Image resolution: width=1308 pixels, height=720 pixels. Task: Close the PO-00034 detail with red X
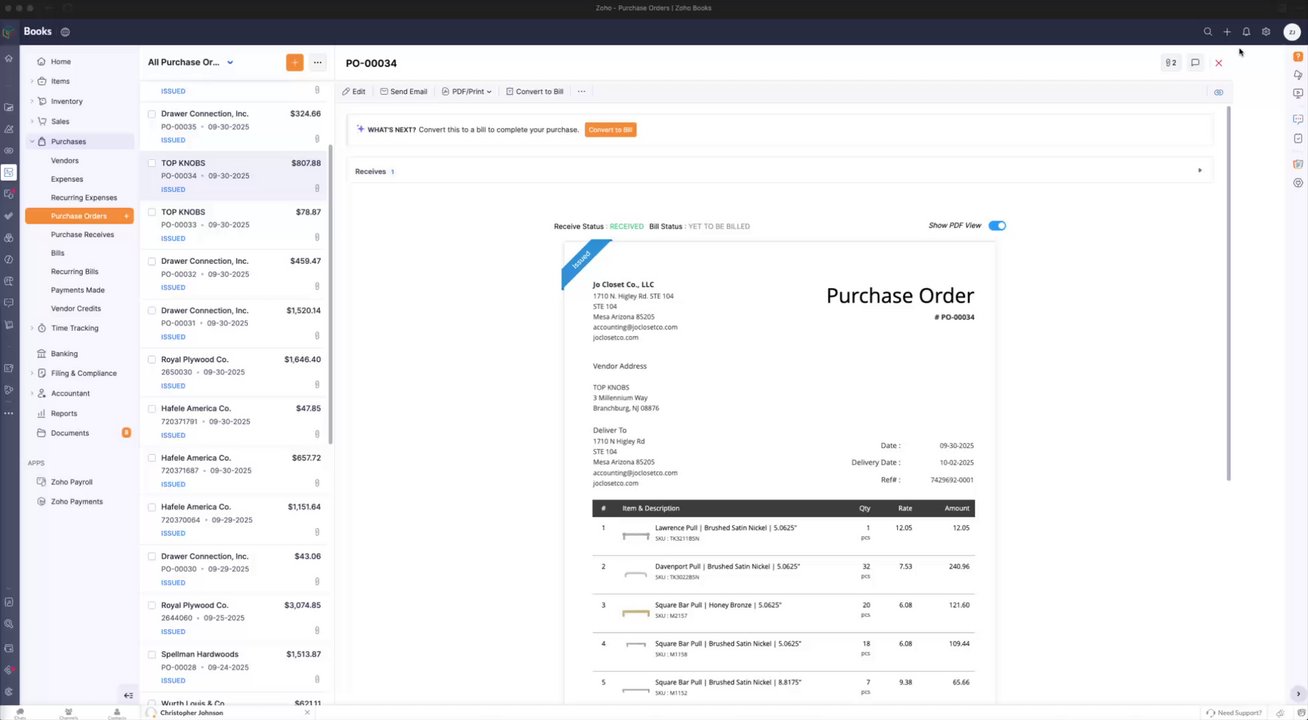click(1218, 63)
